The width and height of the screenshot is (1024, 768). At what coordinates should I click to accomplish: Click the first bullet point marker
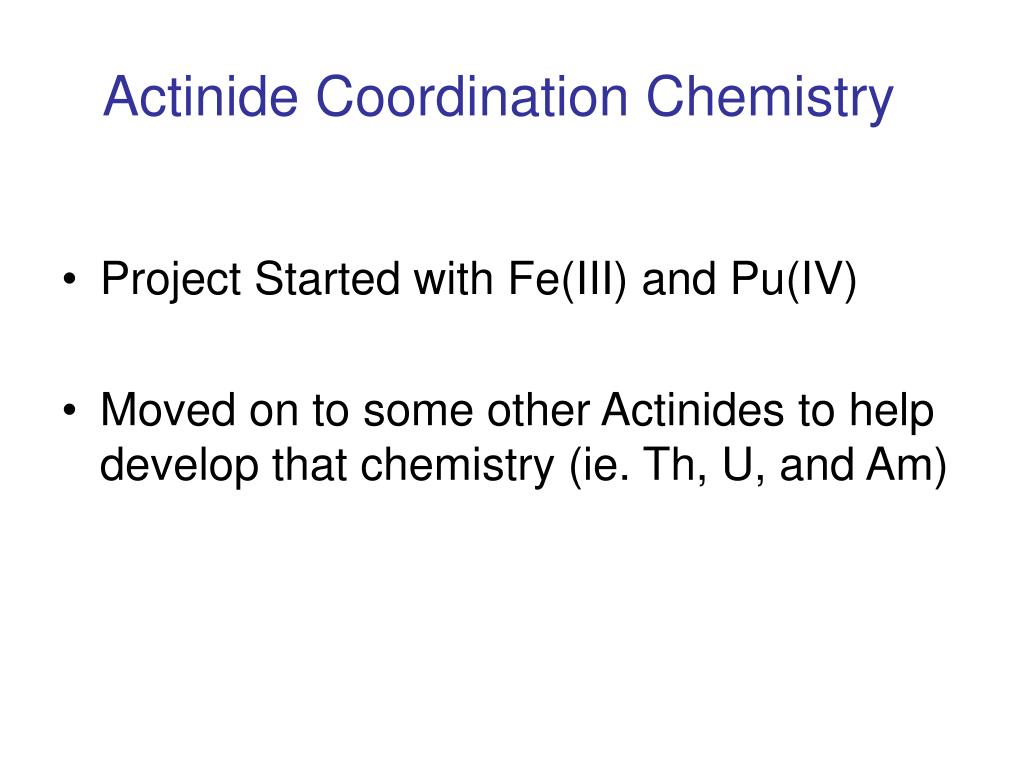tap(69, 280)
